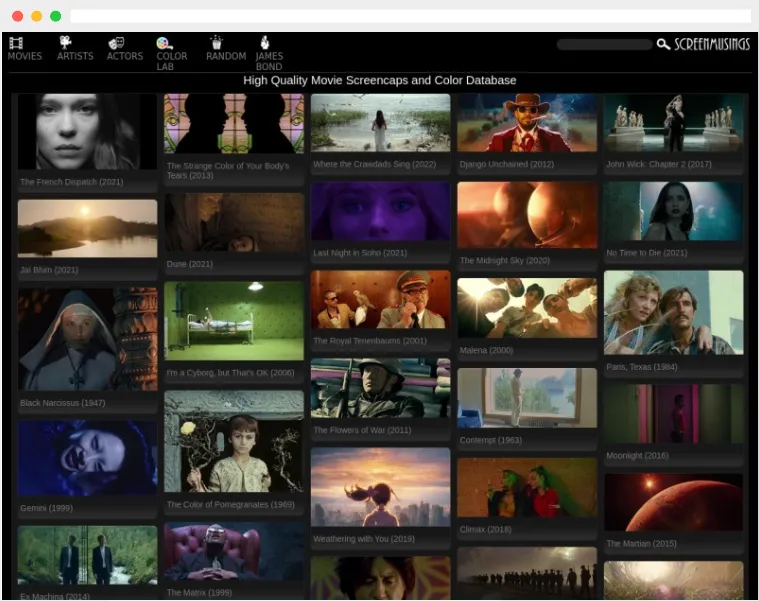Screen dimensions: 759x601
Task: Open the Jai Bhim sunset thumbnail
Action: tap(88, 228)
